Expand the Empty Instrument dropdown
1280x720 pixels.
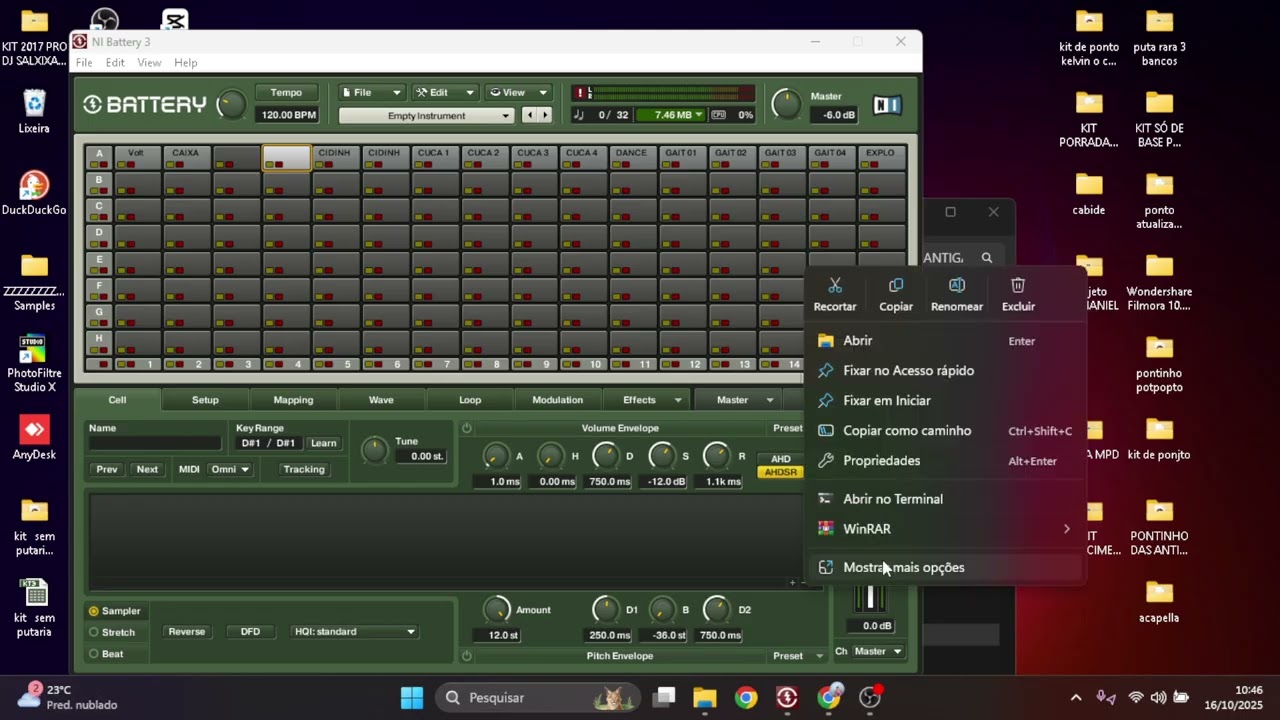tap(426, 116)
